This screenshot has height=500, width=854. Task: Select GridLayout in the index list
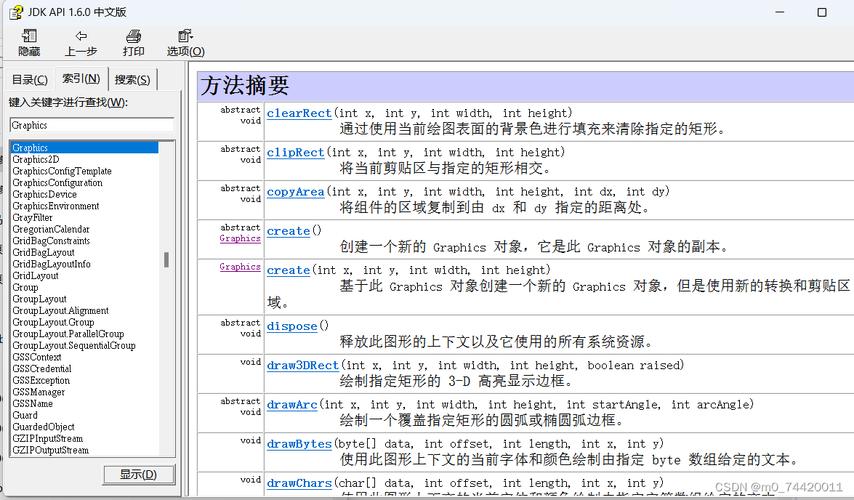pos(35,276)
